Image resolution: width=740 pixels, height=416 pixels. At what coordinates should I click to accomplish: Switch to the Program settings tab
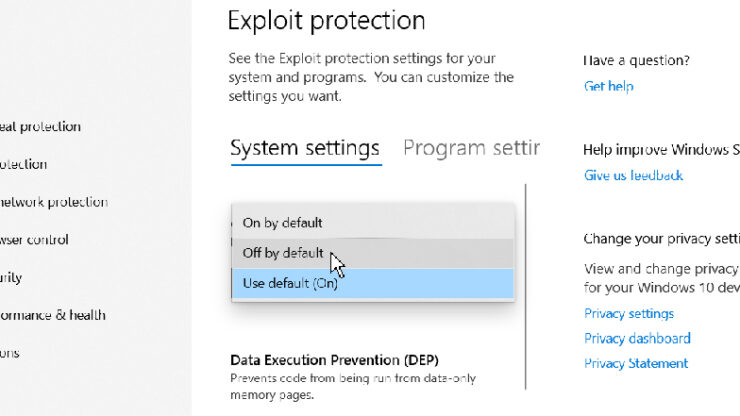coord(471,149)
